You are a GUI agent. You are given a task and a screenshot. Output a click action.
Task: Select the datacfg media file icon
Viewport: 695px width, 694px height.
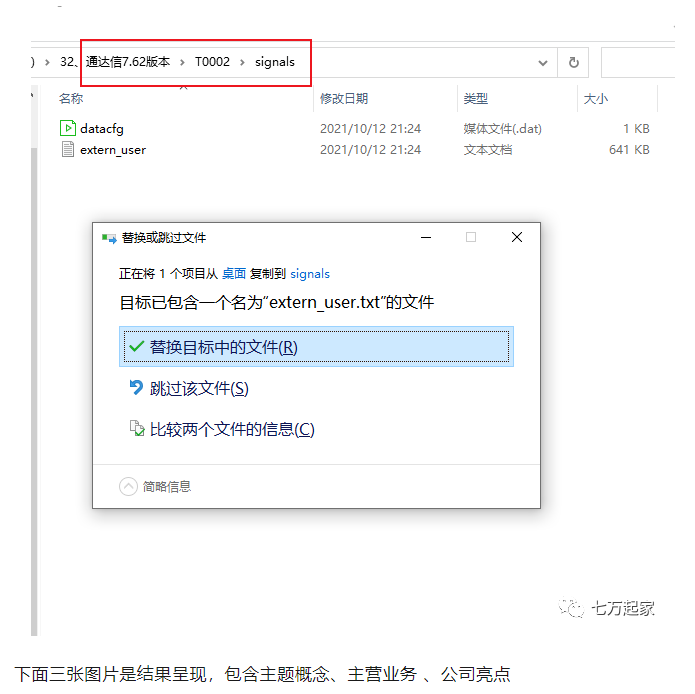(x=67, y=128)
